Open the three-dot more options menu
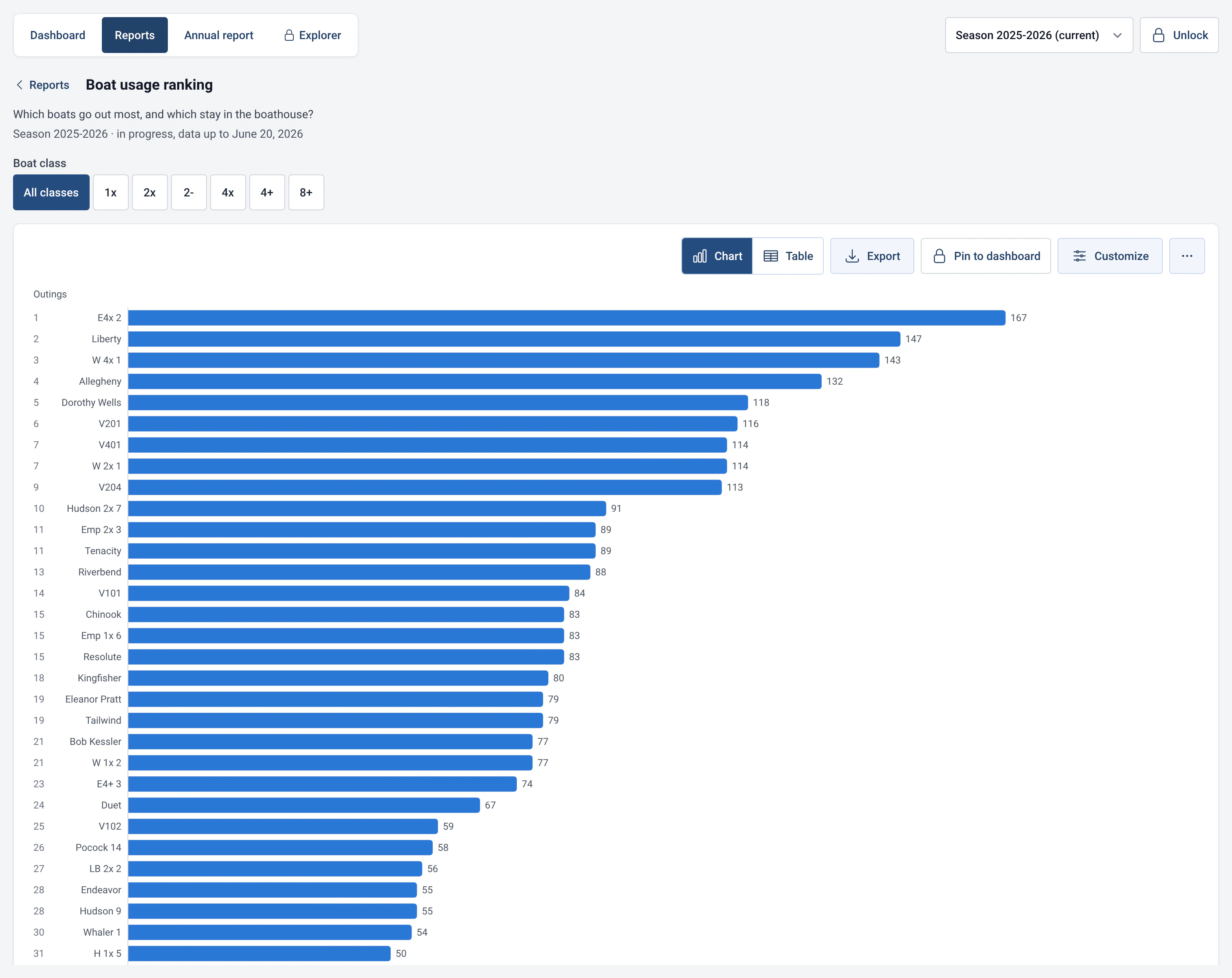This screenshot has width=1232, height=978. coord(1187,256)
